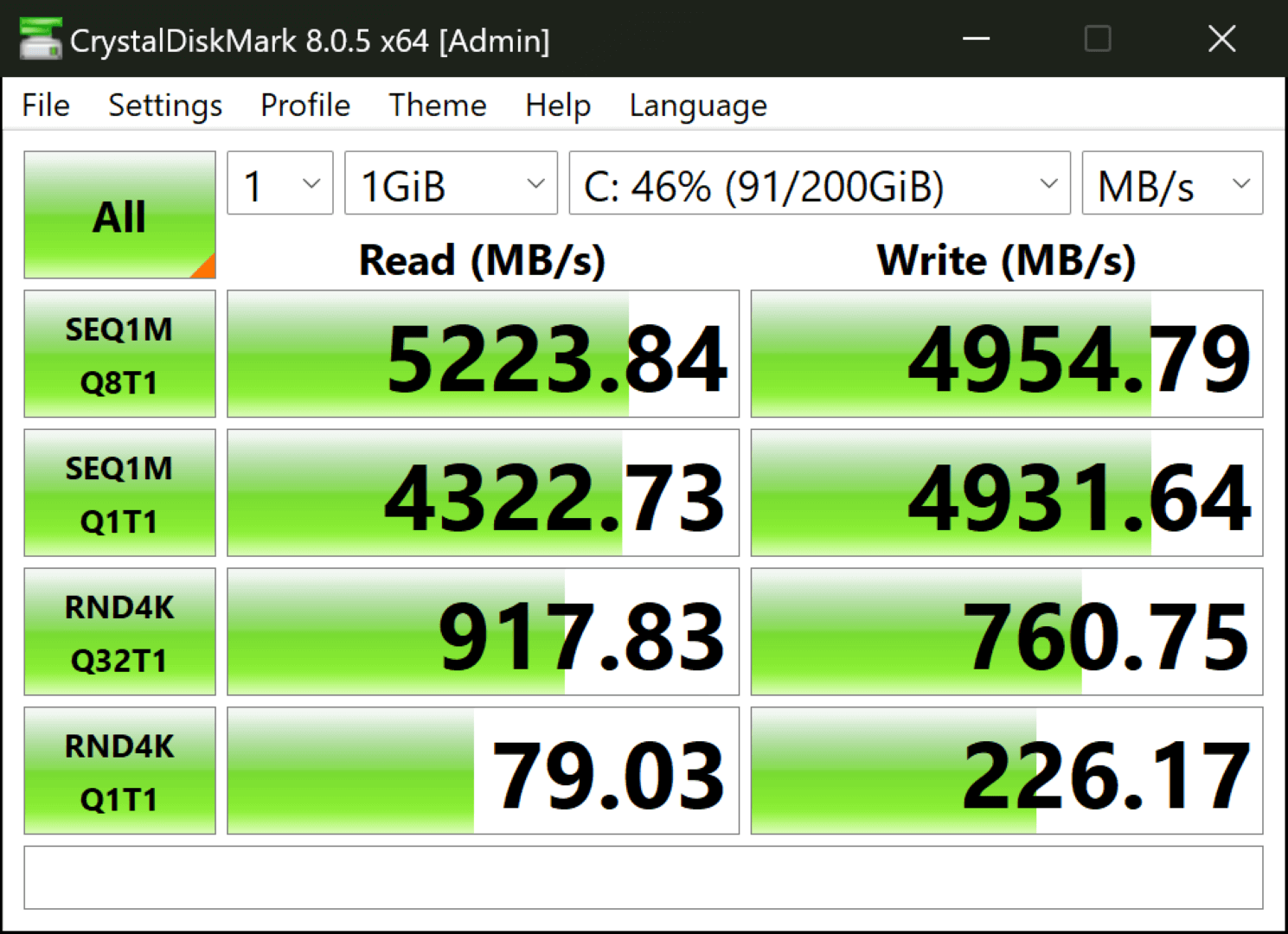Open the Settings menu
This screenshot has height=934, width=1288.
coord(164,106)
